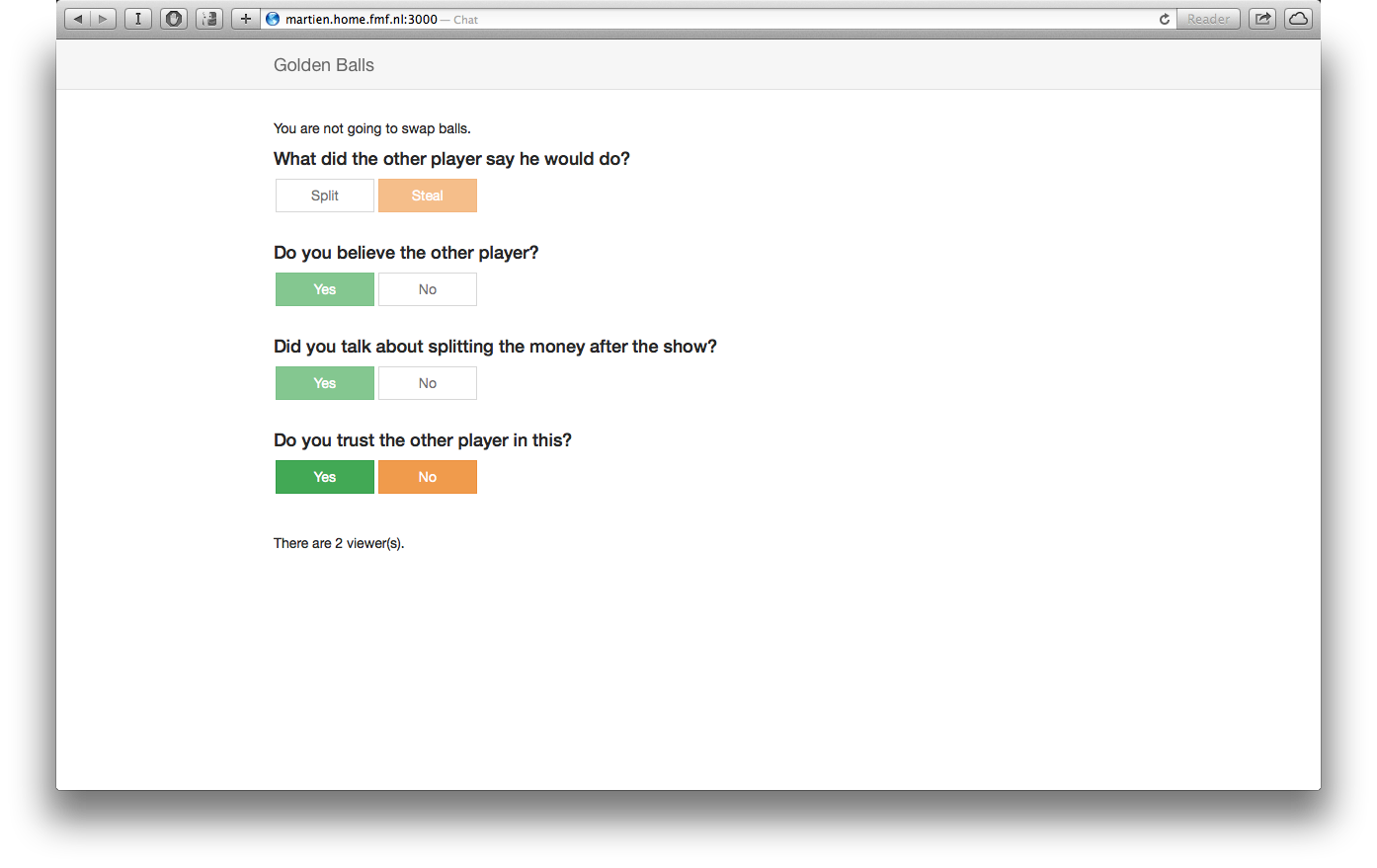1377x868 pixels.
Task: Go forward using the browser forward arrow
Action: pos(103,19)
